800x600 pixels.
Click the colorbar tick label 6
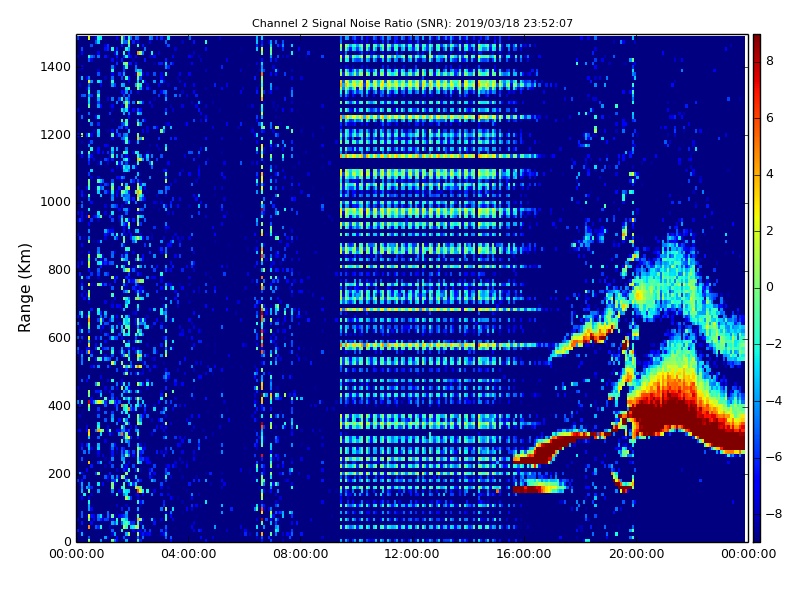770,118
